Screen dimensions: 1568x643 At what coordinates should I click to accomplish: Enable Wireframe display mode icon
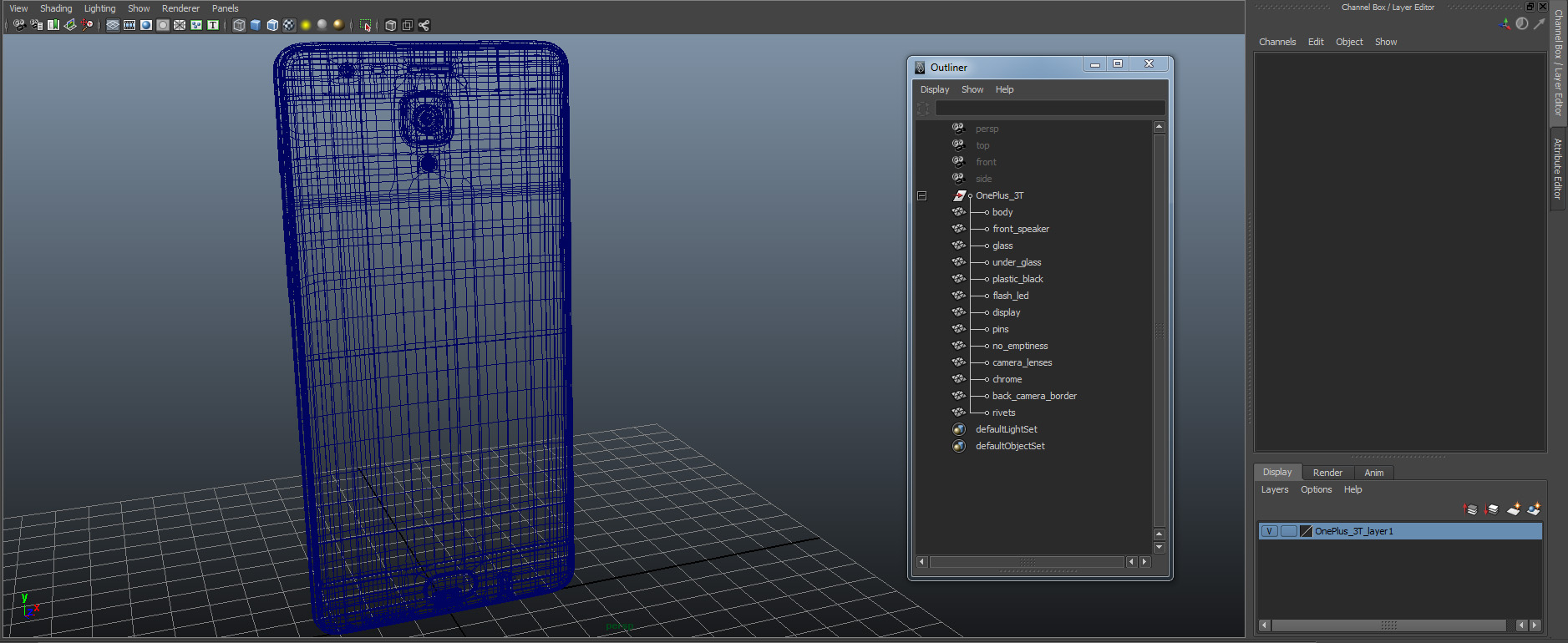(239, 25)
